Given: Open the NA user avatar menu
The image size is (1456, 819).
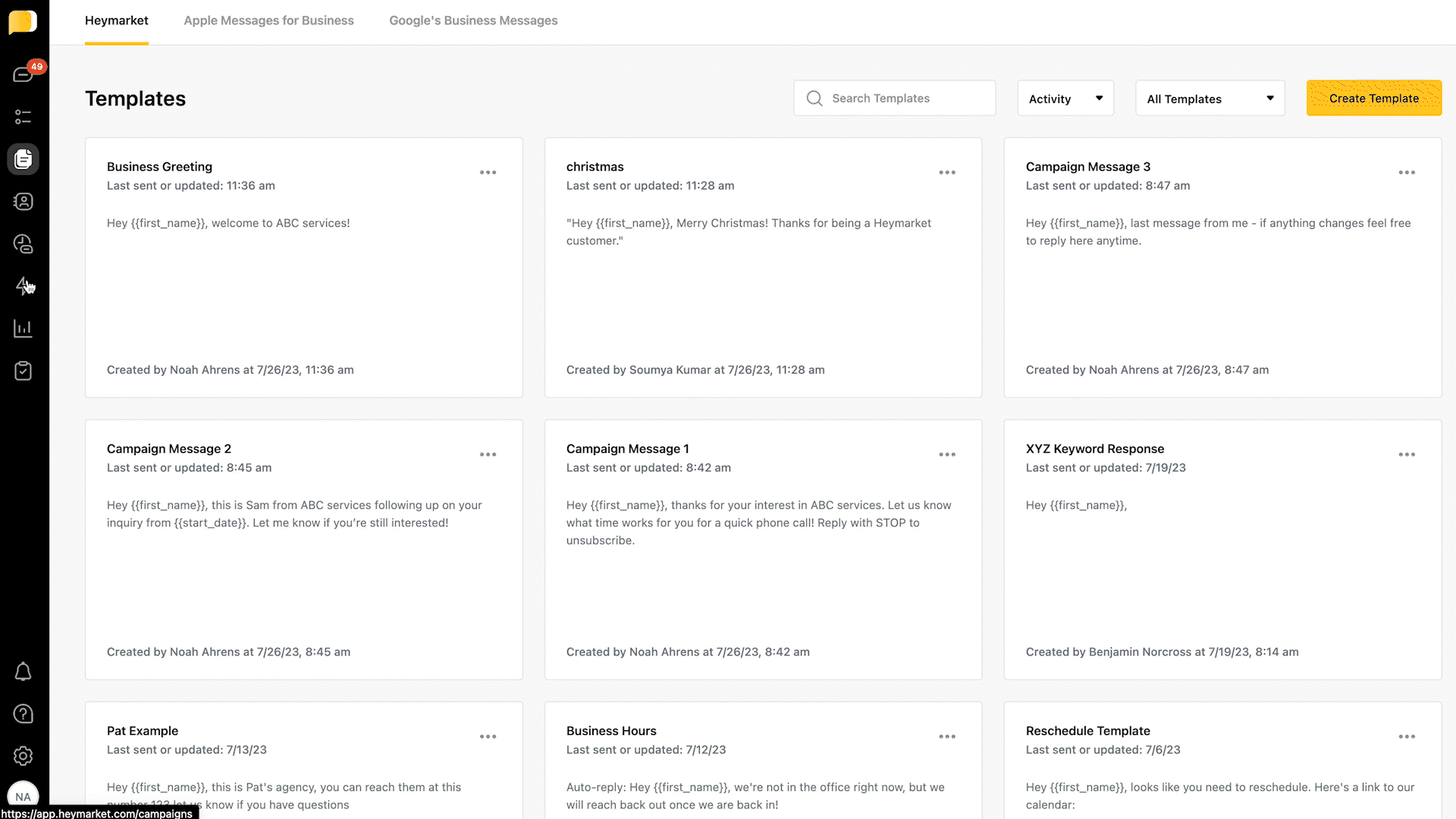Looking at the screenshot, I should 24,795.
